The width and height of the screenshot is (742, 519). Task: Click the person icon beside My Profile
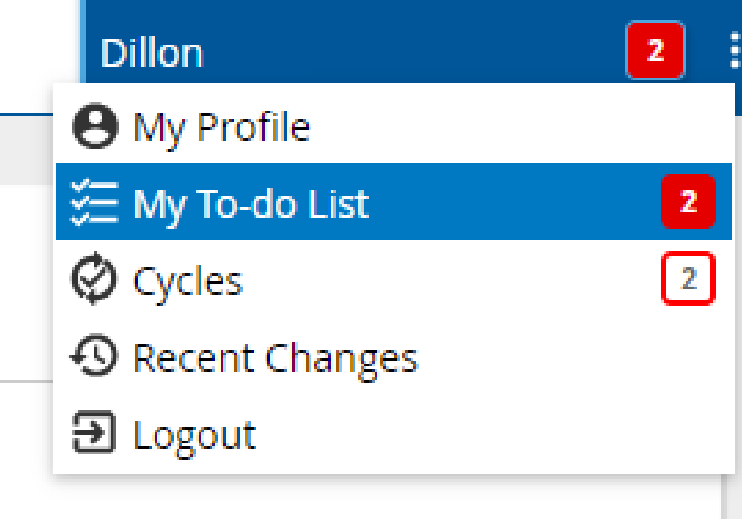[95, 127]
